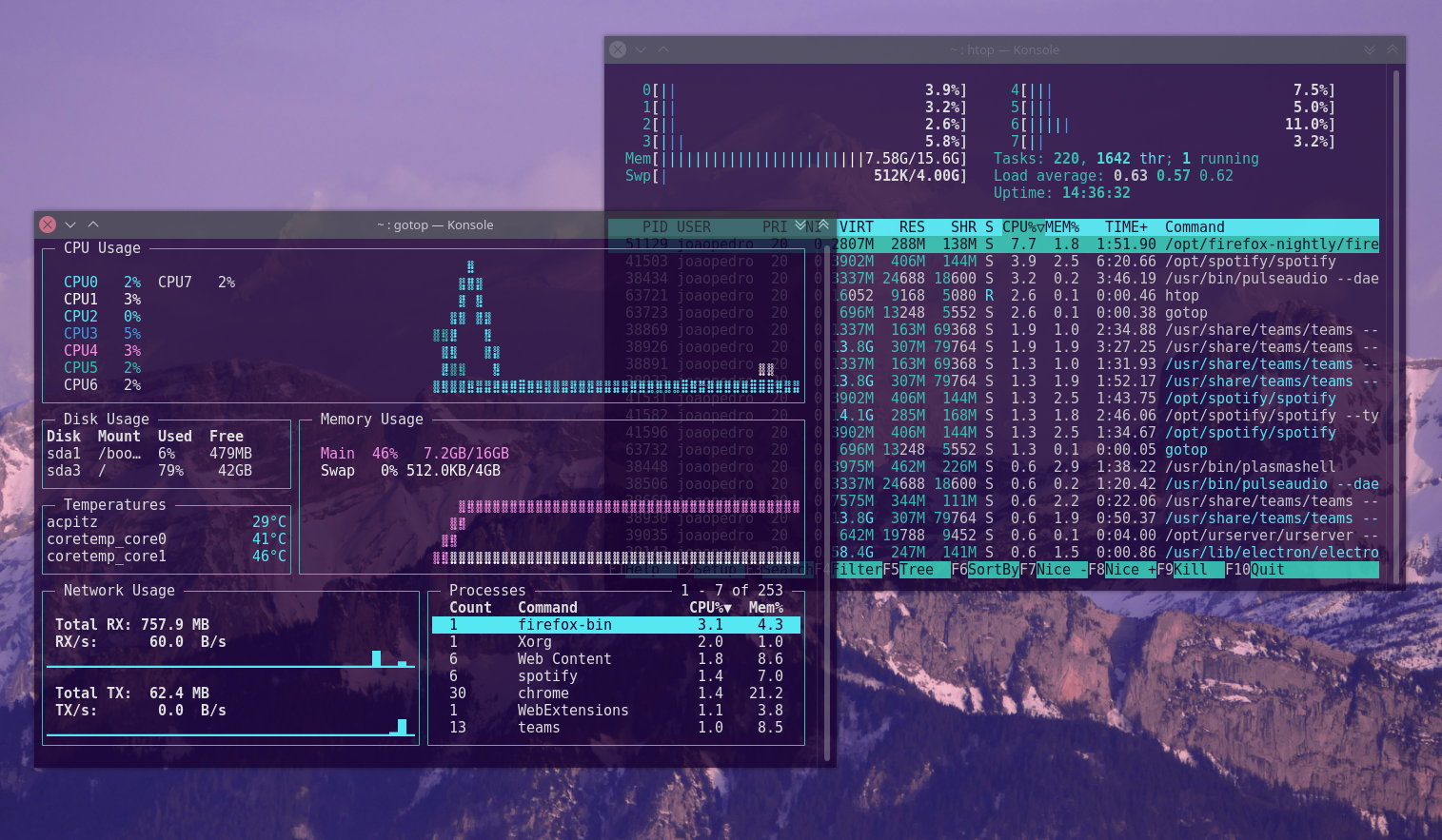This screenshot has height=840, width=1442.
Task: Click F8 Nice + in htop footer
Action: [1122, 570]
